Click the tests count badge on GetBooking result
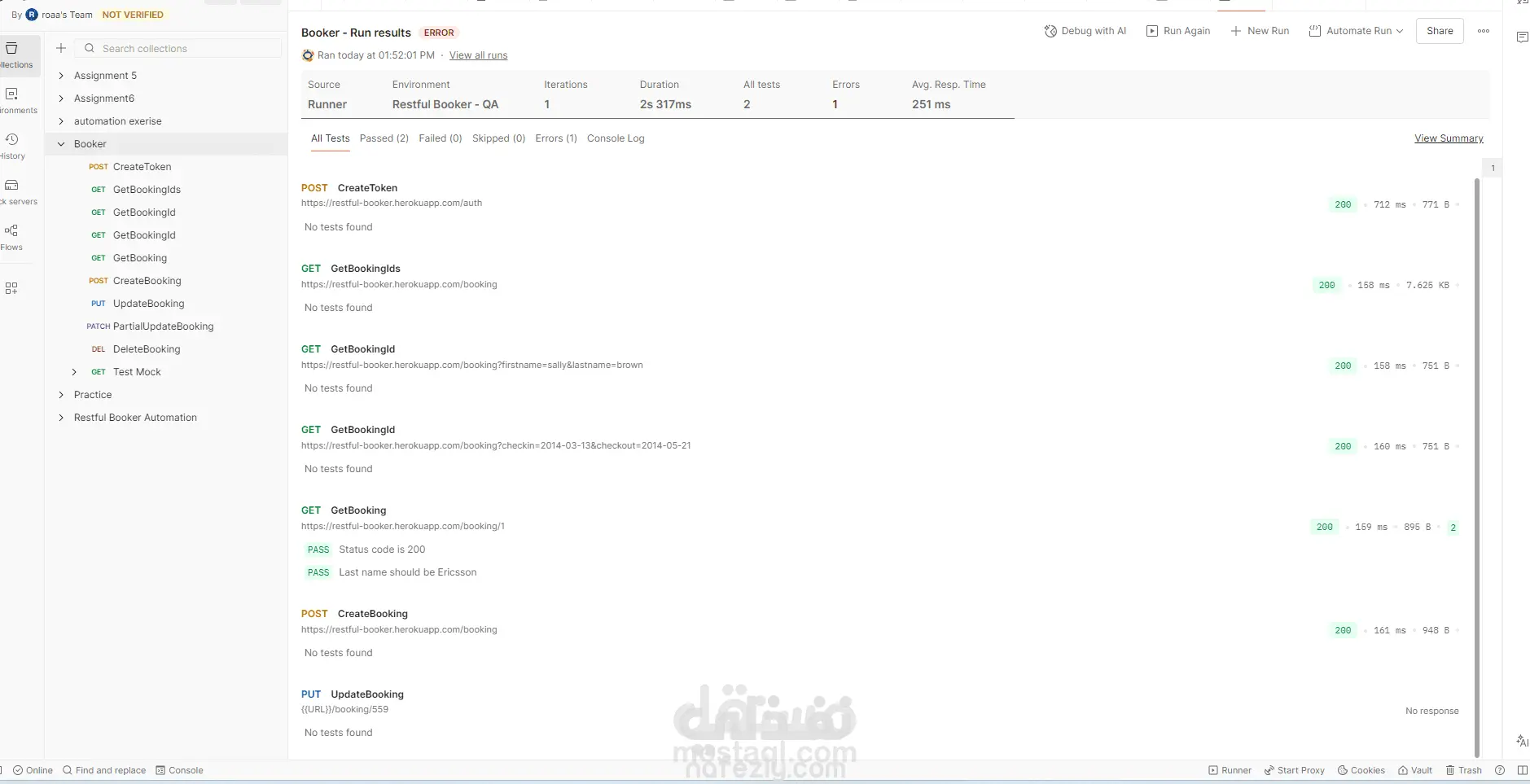1530x784 pixels. click(x=1453, y=528)
